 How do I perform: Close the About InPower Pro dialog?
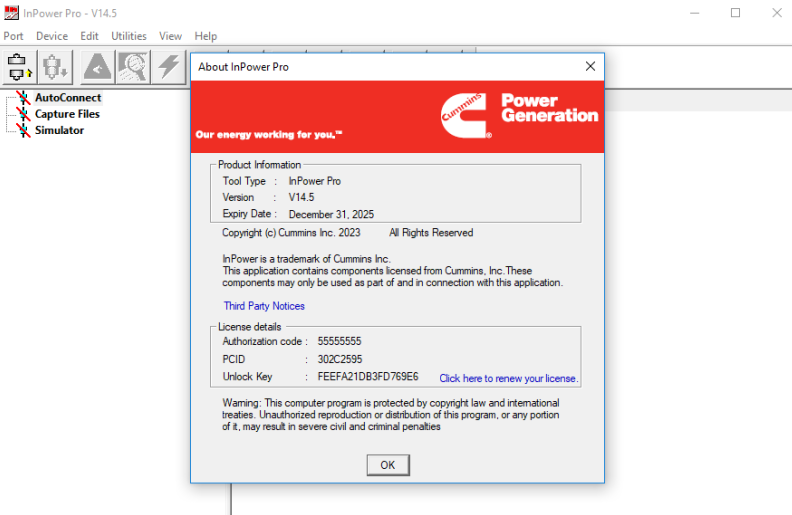[590, 66]
